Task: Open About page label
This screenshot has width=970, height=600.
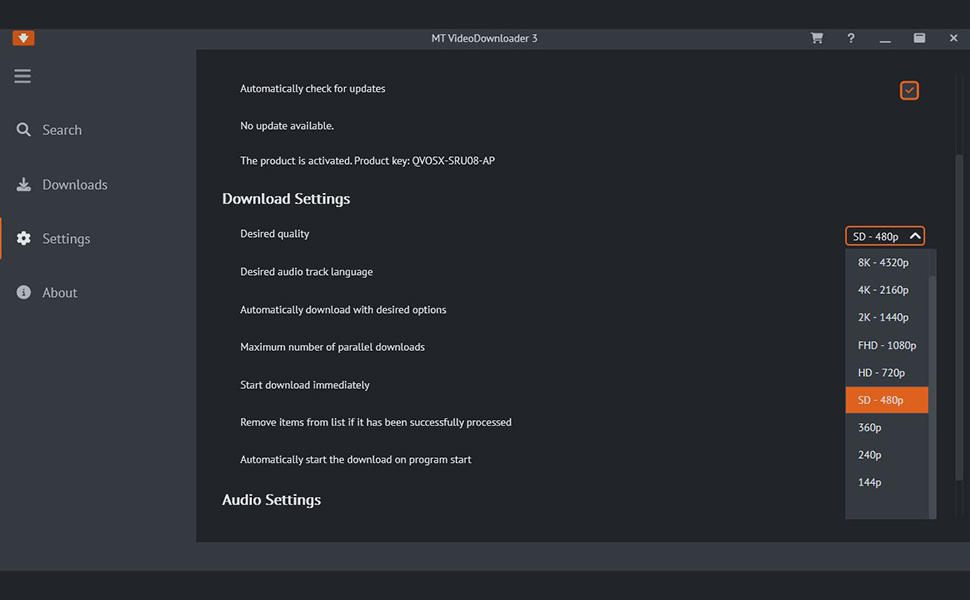Action: [x=59, y=293]
